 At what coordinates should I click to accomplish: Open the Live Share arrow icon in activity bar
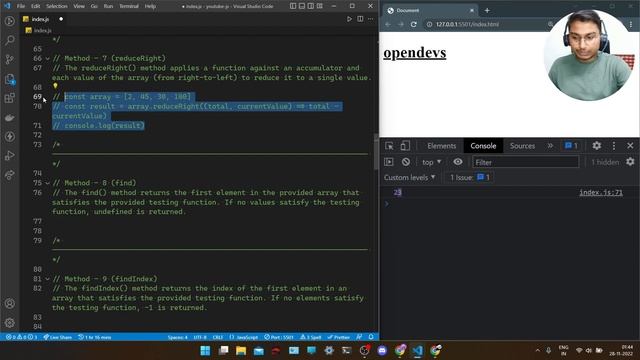click(9, 175)
